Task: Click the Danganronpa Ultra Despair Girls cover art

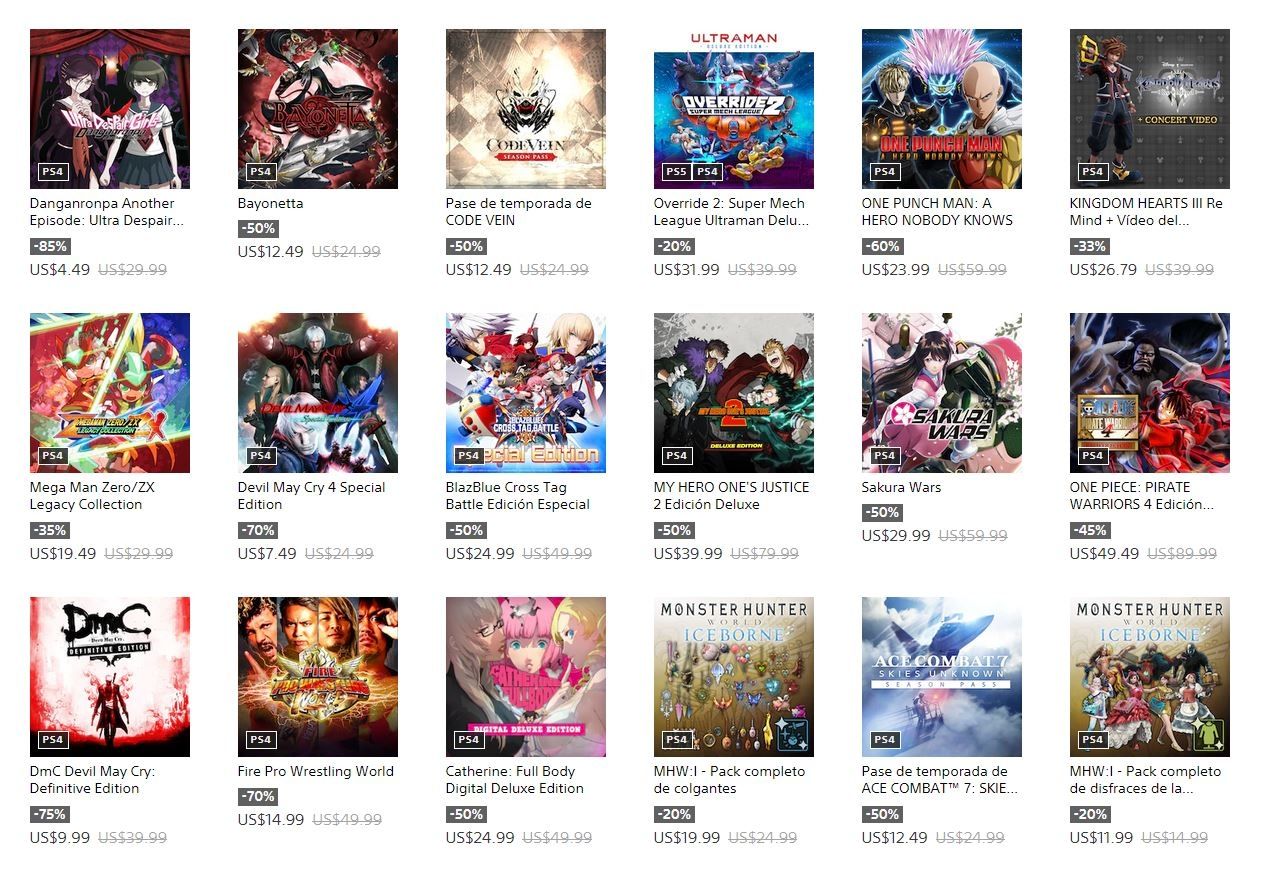Action: pyautogui.click(x=110, y=109)
